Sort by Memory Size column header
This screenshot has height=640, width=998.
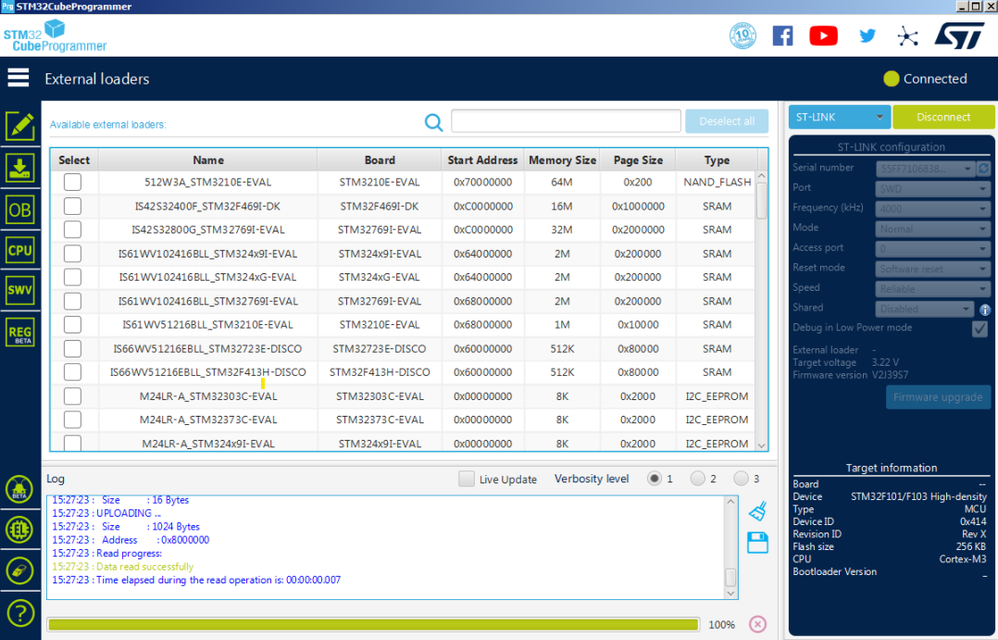(x=562, y=160)
